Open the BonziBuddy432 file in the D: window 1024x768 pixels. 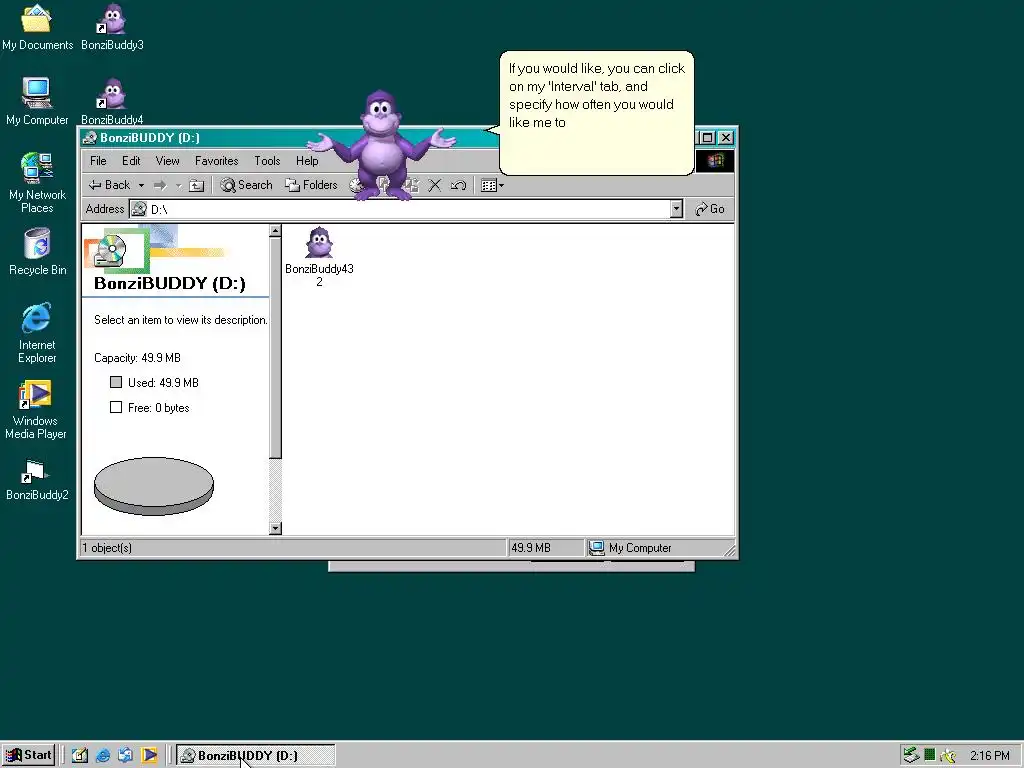click(319, 256)
